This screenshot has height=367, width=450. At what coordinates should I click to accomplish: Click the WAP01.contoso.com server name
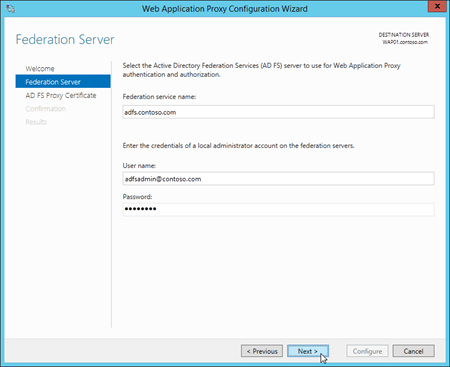405,42
